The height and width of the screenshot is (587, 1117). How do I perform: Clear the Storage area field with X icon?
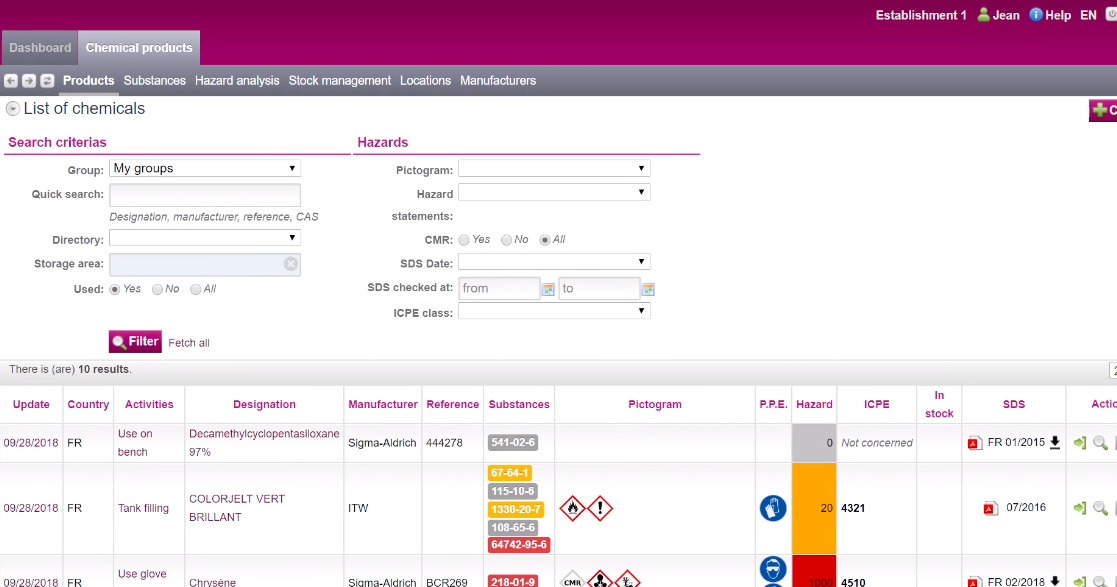click(290, 264)
